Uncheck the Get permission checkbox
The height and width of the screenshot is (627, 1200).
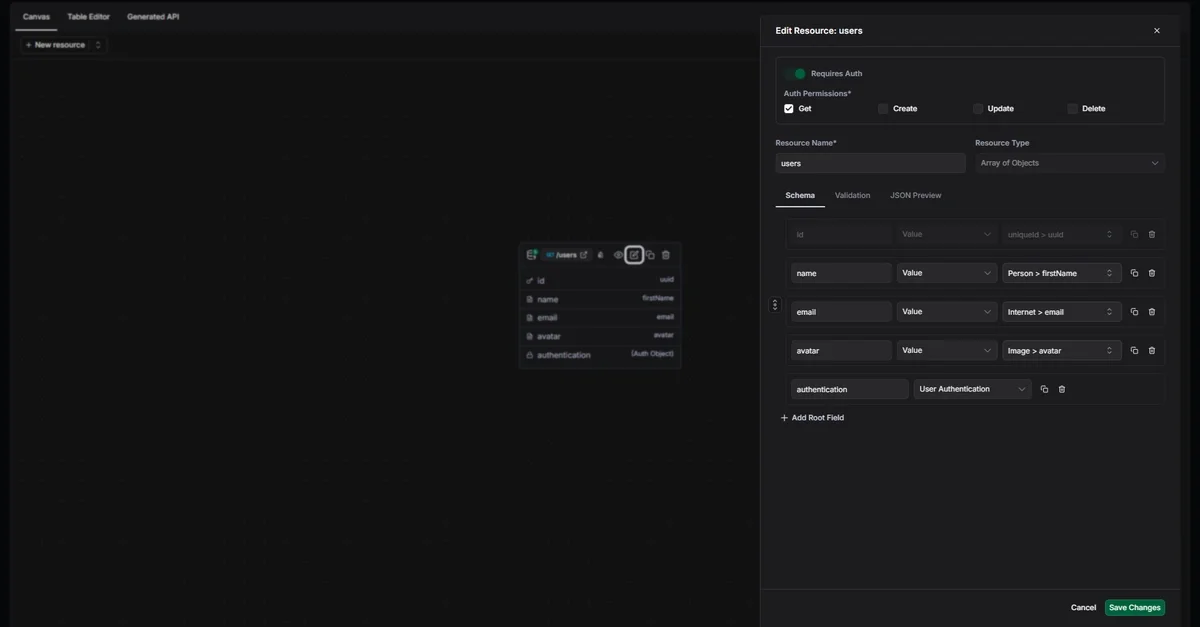coord(789,109)
